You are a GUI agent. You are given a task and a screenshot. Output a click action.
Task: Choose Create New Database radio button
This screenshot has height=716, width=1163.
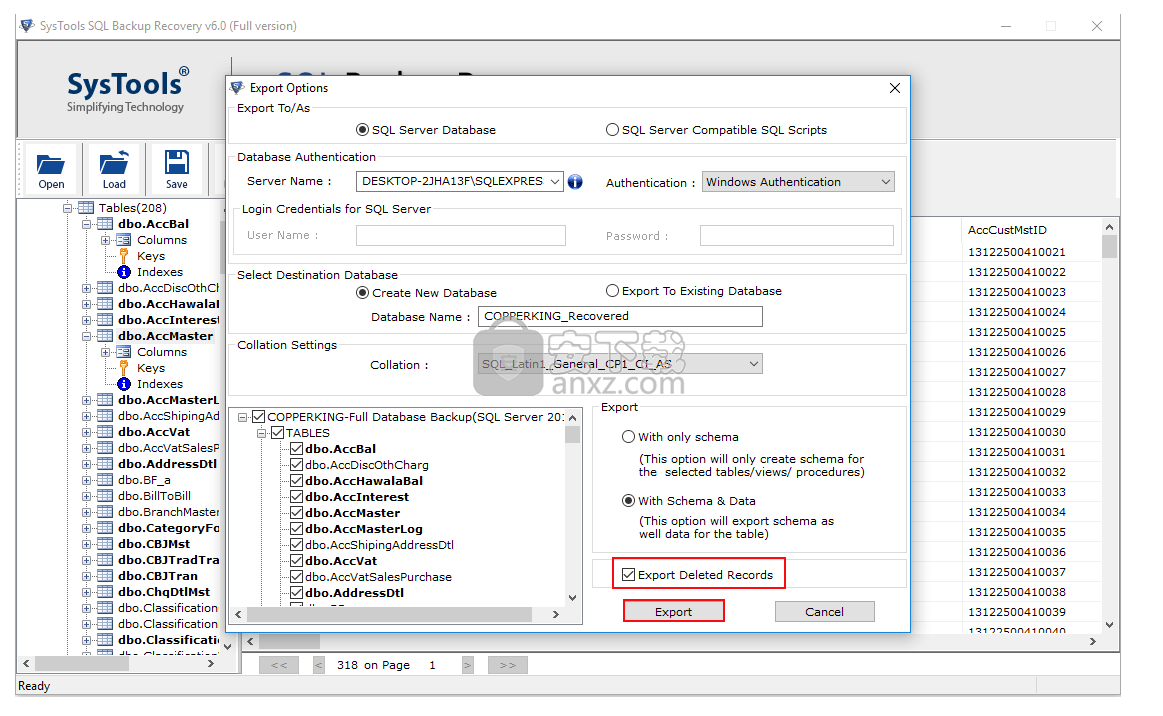(x=362, y=293)
